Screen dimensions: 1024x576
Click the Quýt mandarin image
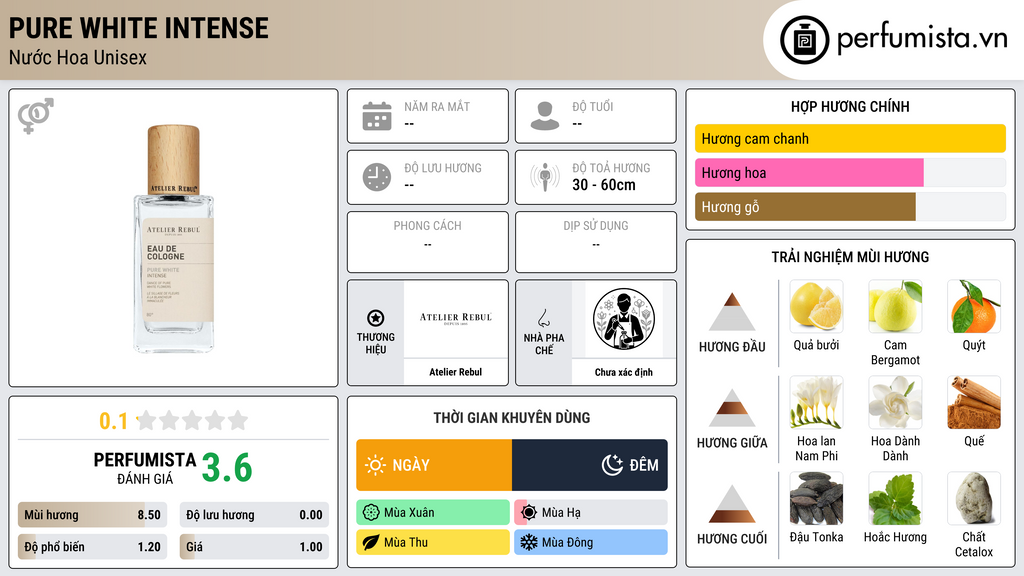pyautogui.click(x=974, y=306)
